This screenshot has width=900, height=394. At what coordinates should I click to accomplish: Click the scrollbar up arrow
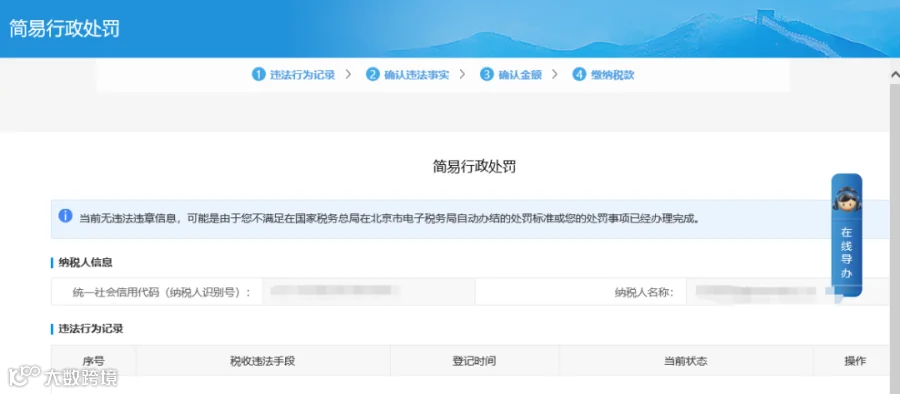pos(895,75)
